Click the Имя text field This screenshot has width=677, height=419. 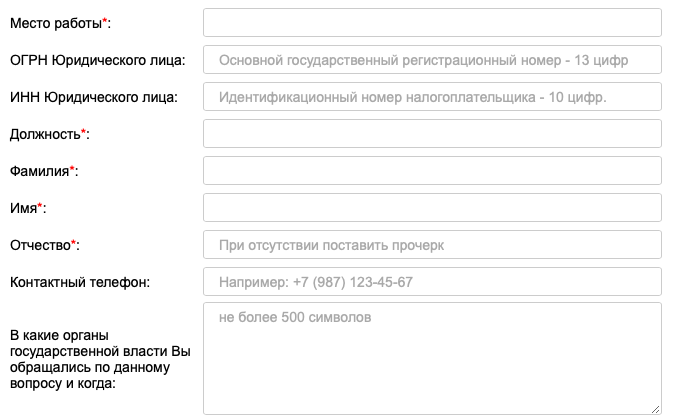432,208
